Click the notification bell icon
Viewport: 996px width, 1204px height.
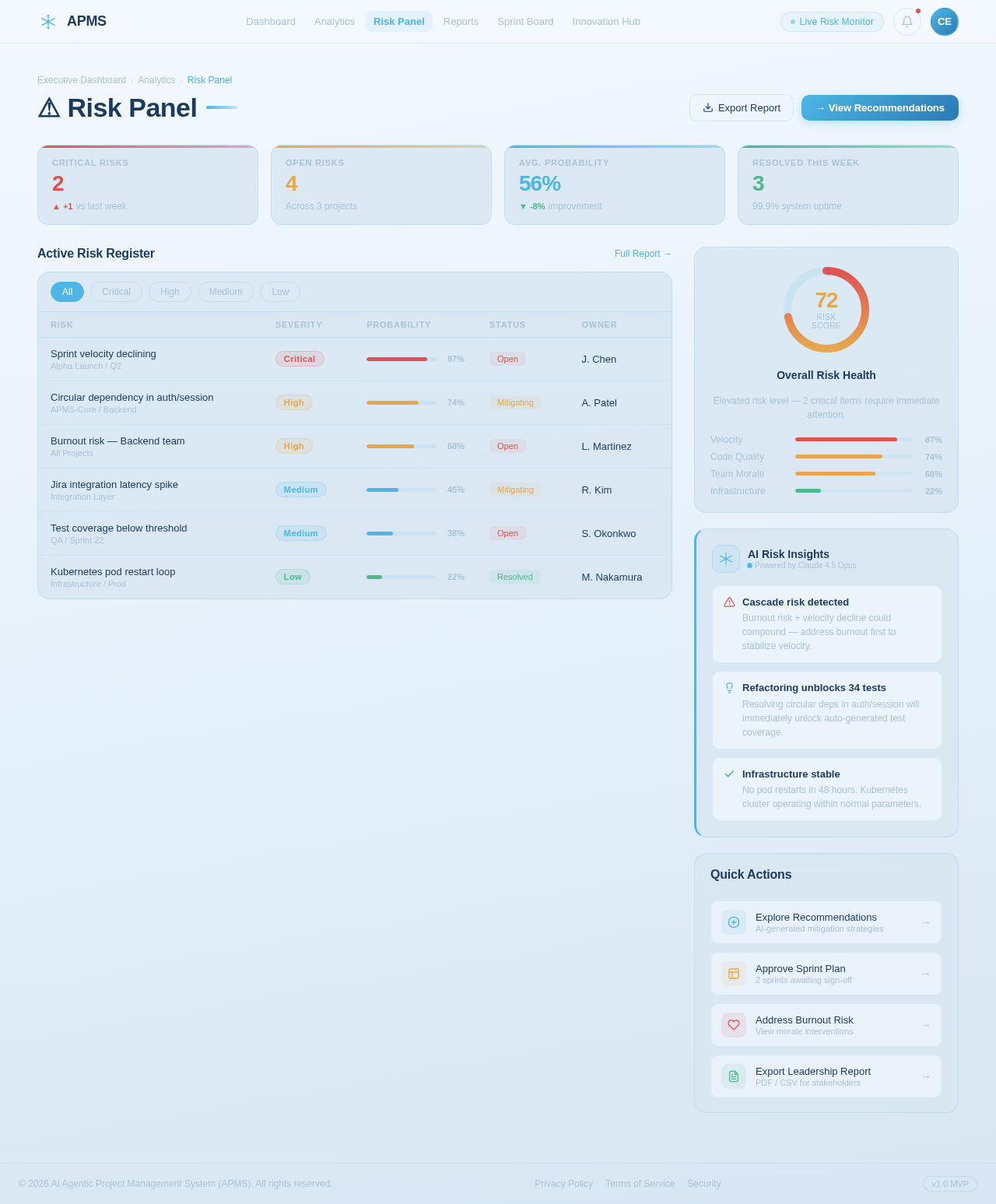click(906, 22)
